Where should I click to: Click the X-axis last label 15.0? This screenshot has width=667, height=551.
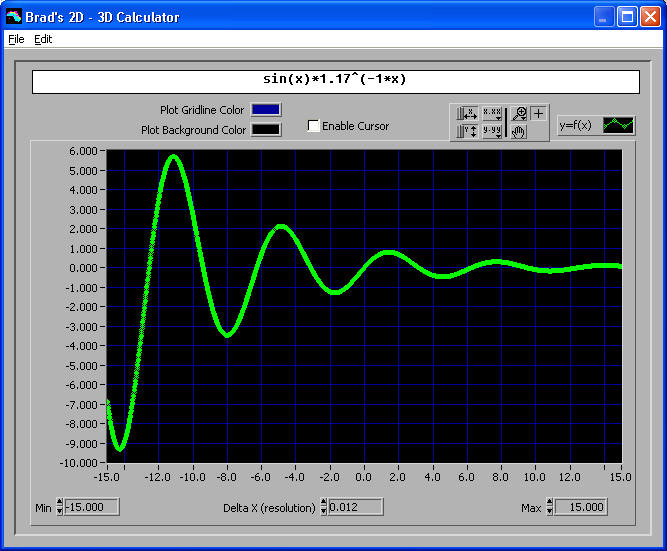pyautogui.click(x=620, y=477)
